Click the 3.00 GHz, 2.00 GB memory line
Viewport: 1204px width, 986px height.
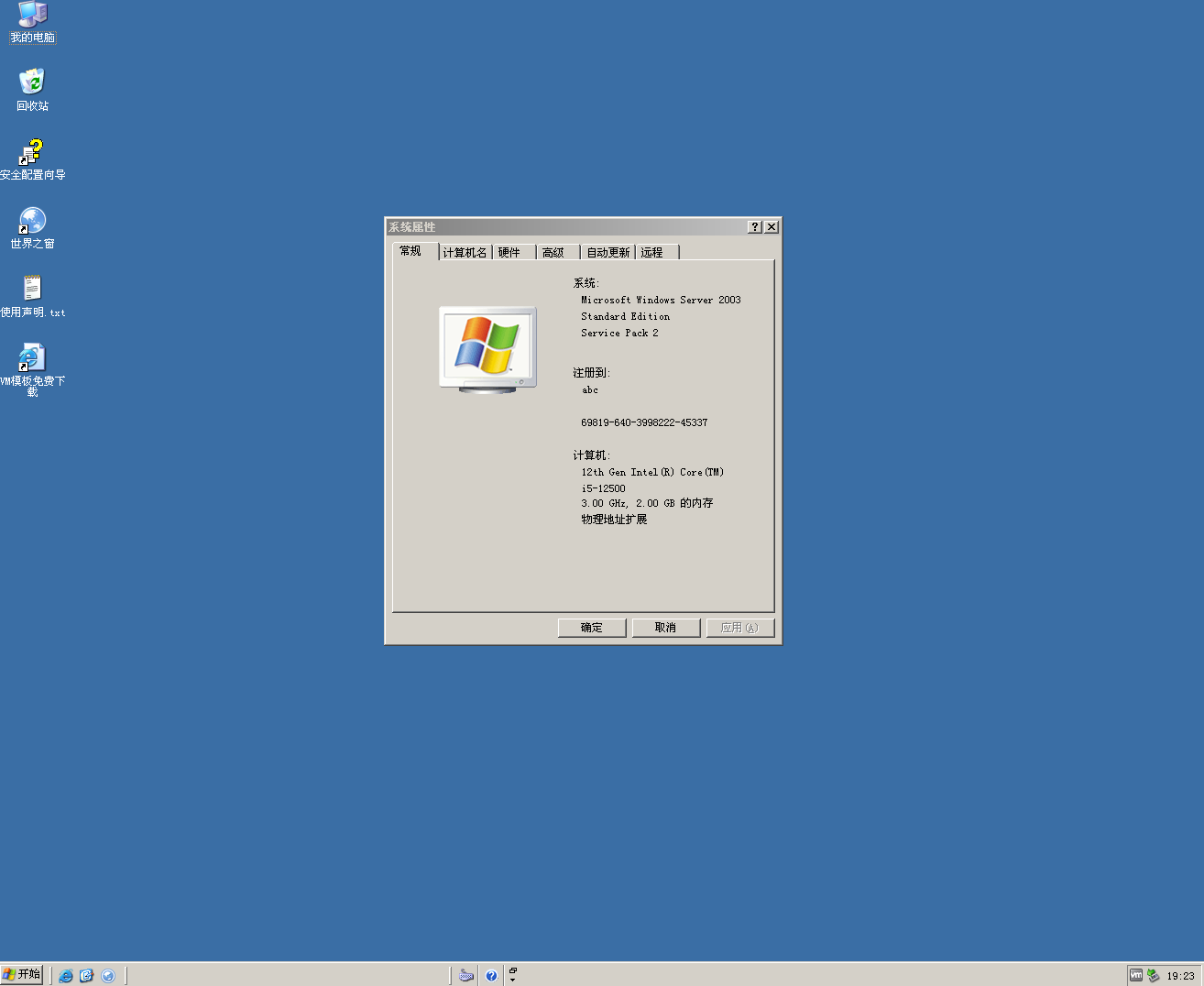(x=647, y=503)
